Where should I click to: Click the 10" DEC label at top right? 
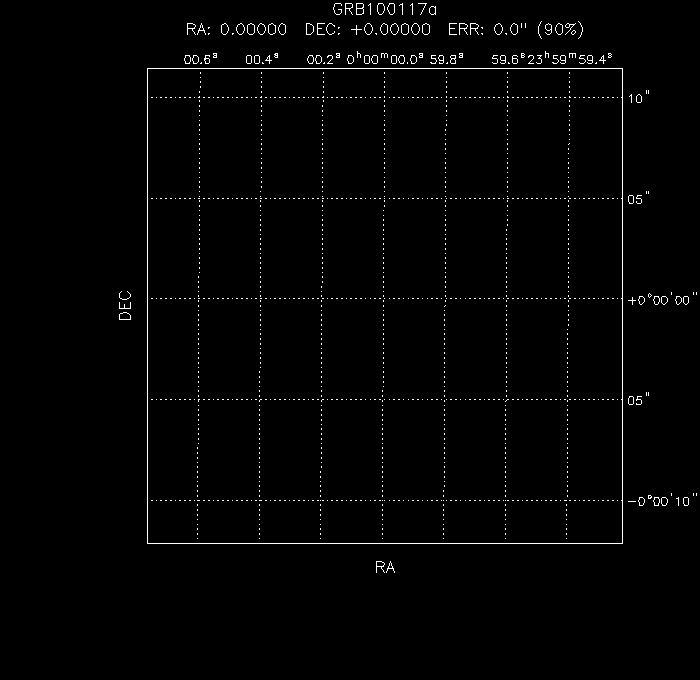coord(638,98)
